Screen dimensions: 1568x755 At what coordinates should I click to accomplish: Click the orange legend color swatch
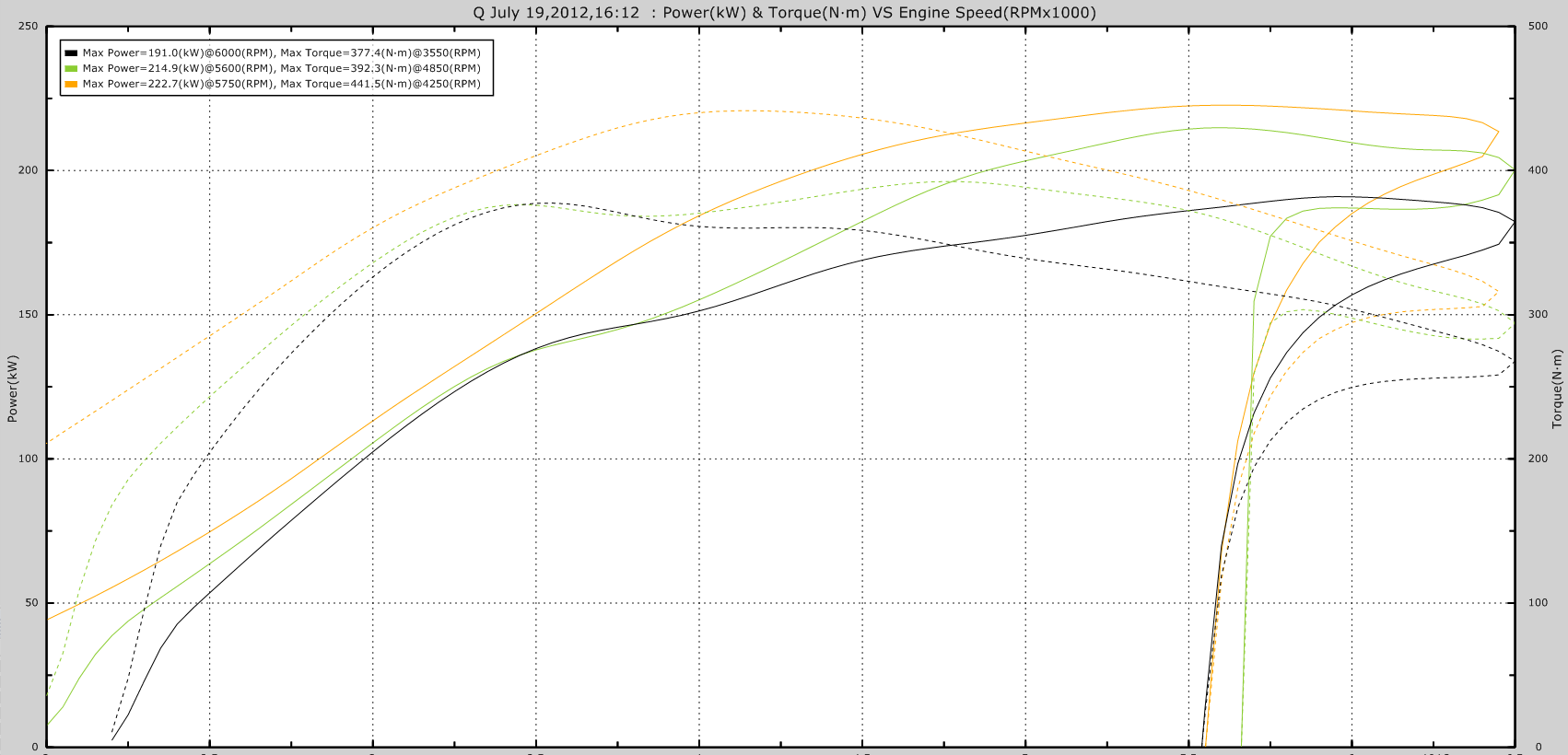tap(71, 85)
